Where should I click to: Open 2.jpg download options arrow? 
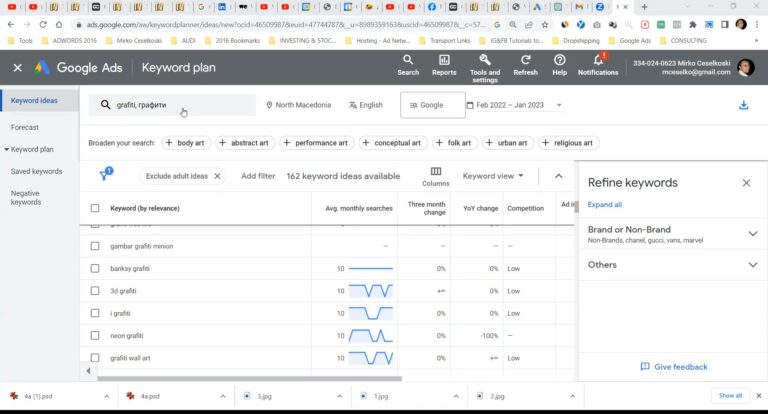(572, 396)
